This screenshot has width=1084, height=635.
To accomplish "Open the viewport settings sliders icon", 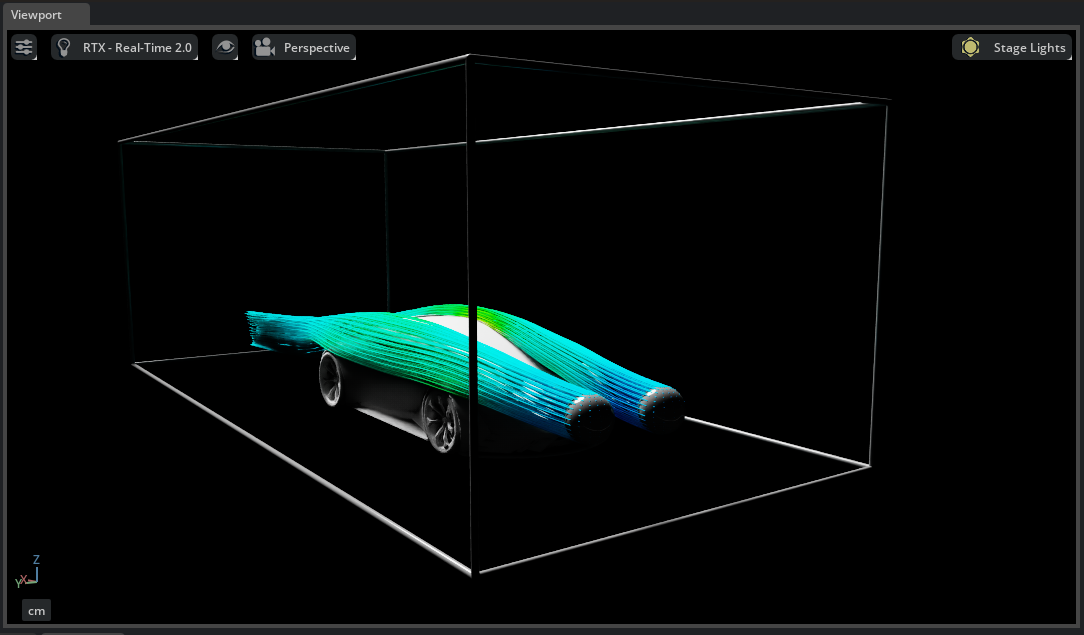I will [23, 46].
